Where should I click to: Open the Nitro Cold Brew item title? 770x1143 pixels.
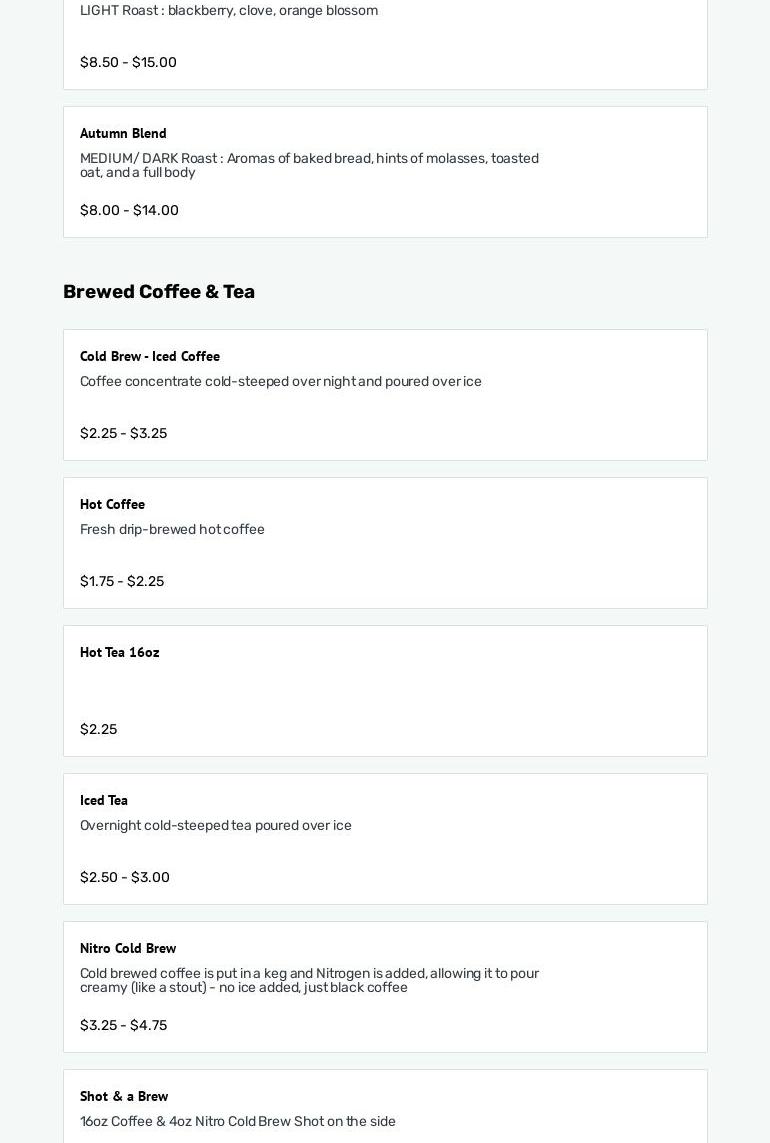[x=128, y=949]
